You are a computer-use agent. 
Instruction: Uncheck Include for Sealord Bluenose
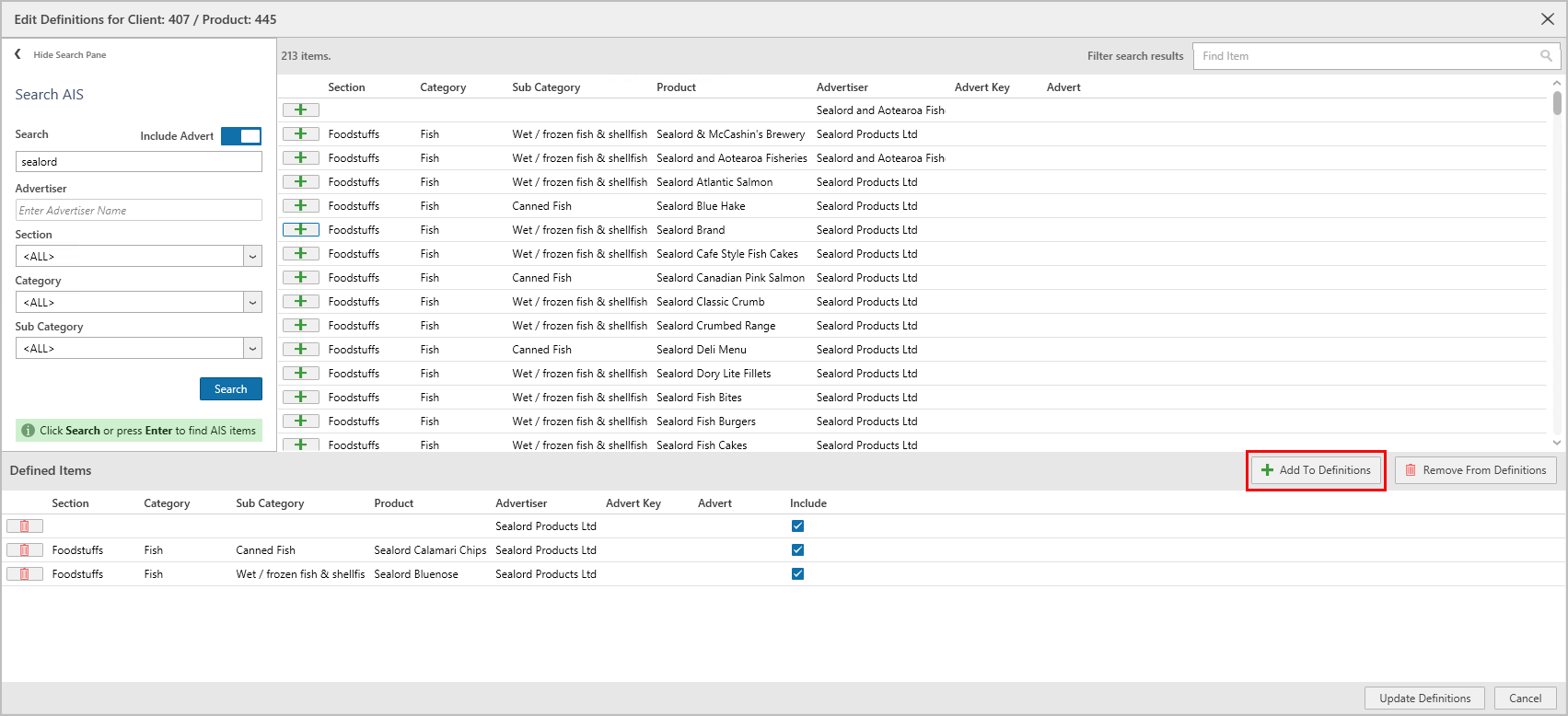click(x=797, y=574)
